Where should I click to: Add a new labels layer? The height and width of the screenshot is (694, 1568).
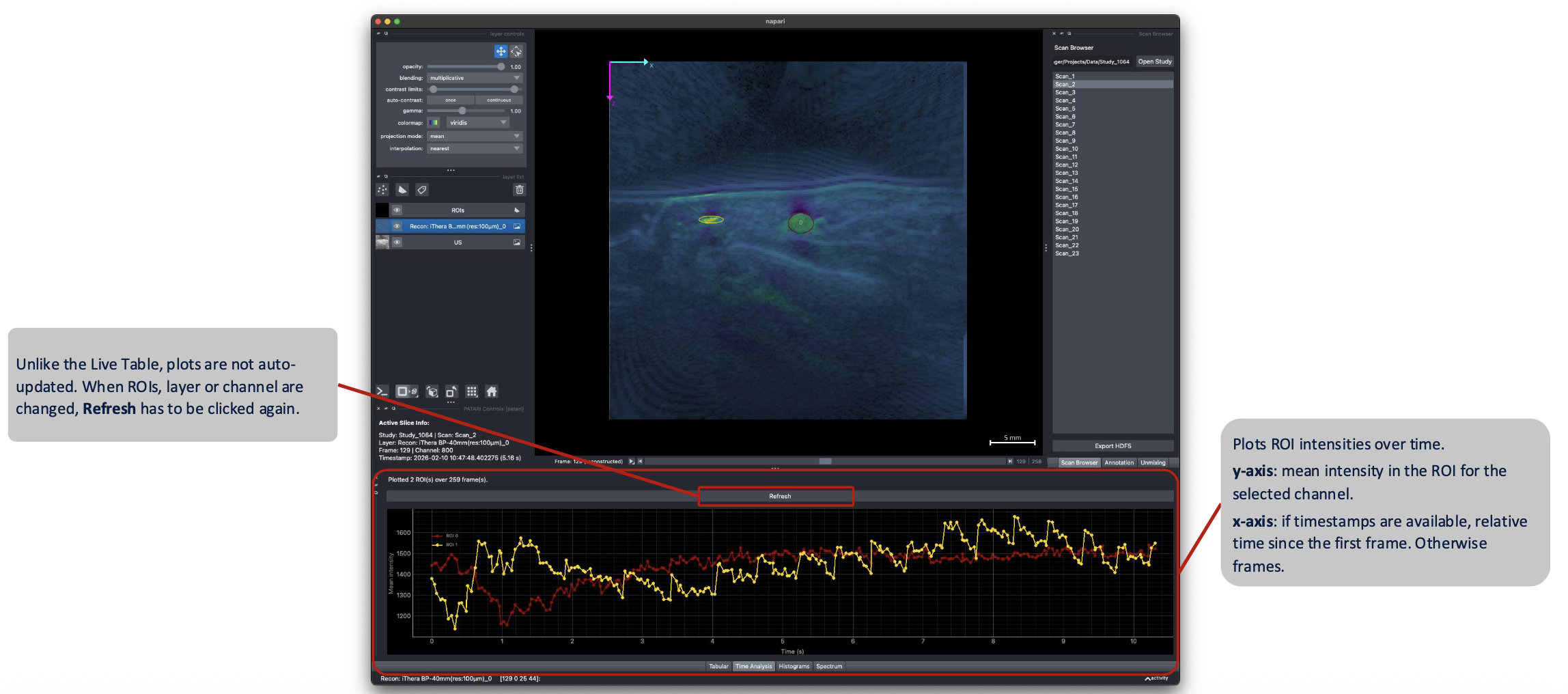422,190
